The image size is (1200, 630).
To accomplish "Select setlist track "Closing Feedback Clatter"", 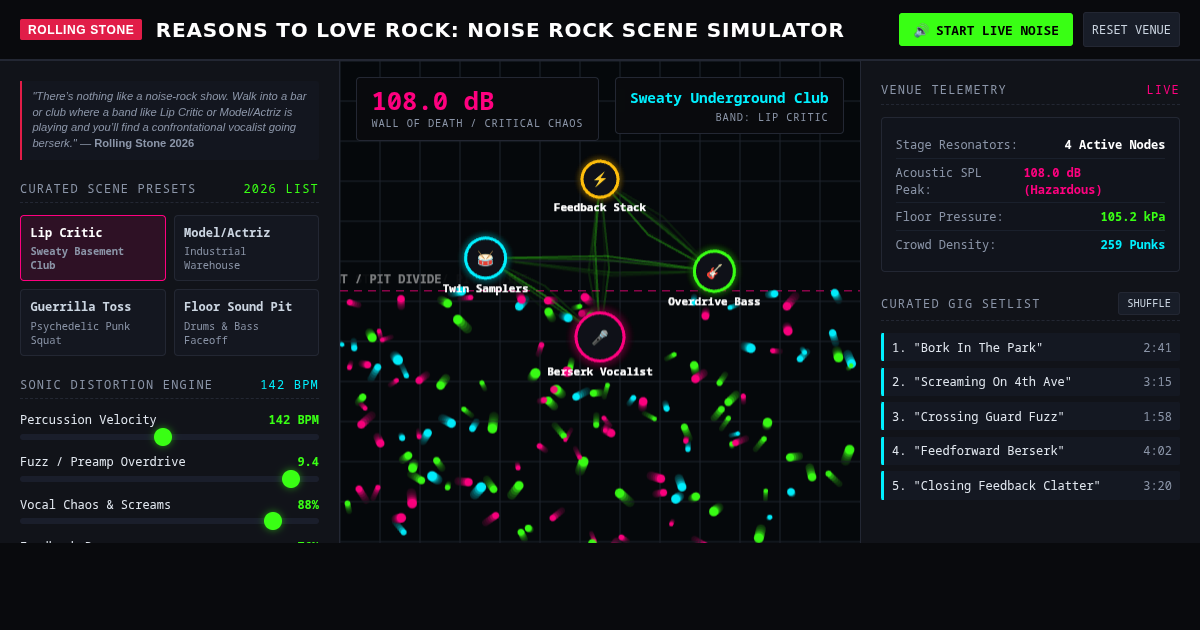I will click(1030, 486).
